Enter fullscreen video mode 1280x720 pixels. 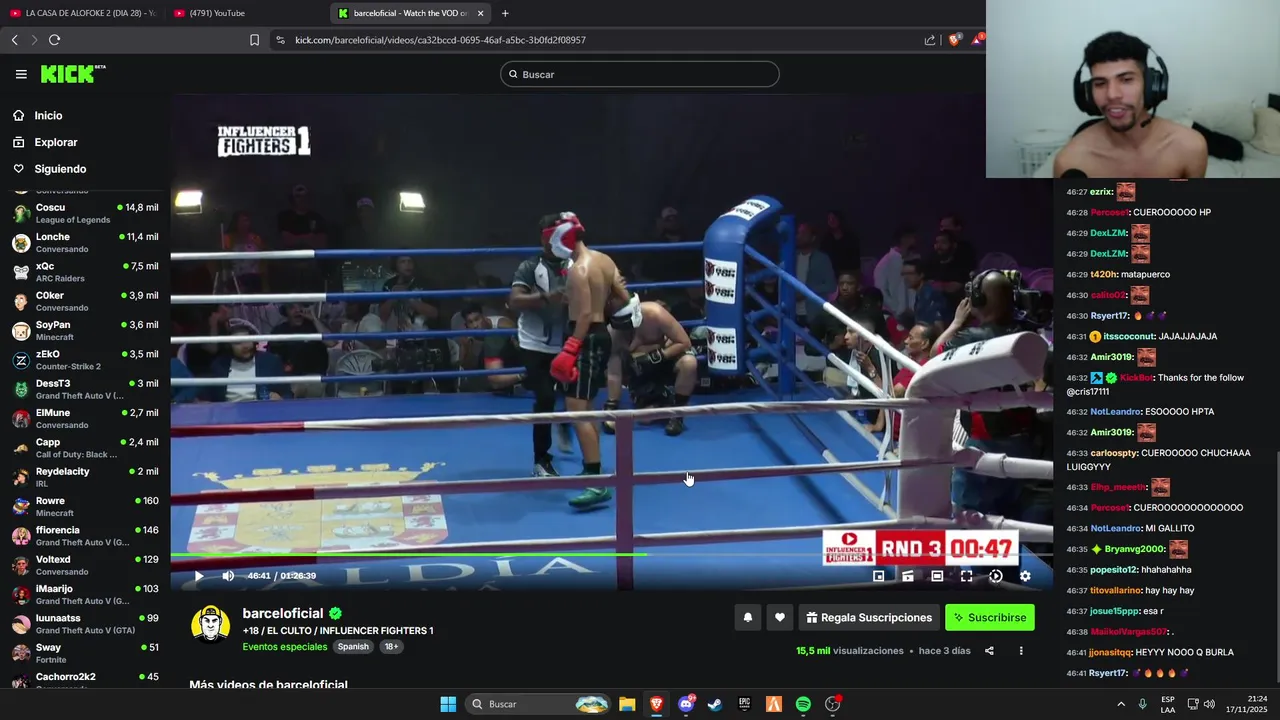(966, 576)
